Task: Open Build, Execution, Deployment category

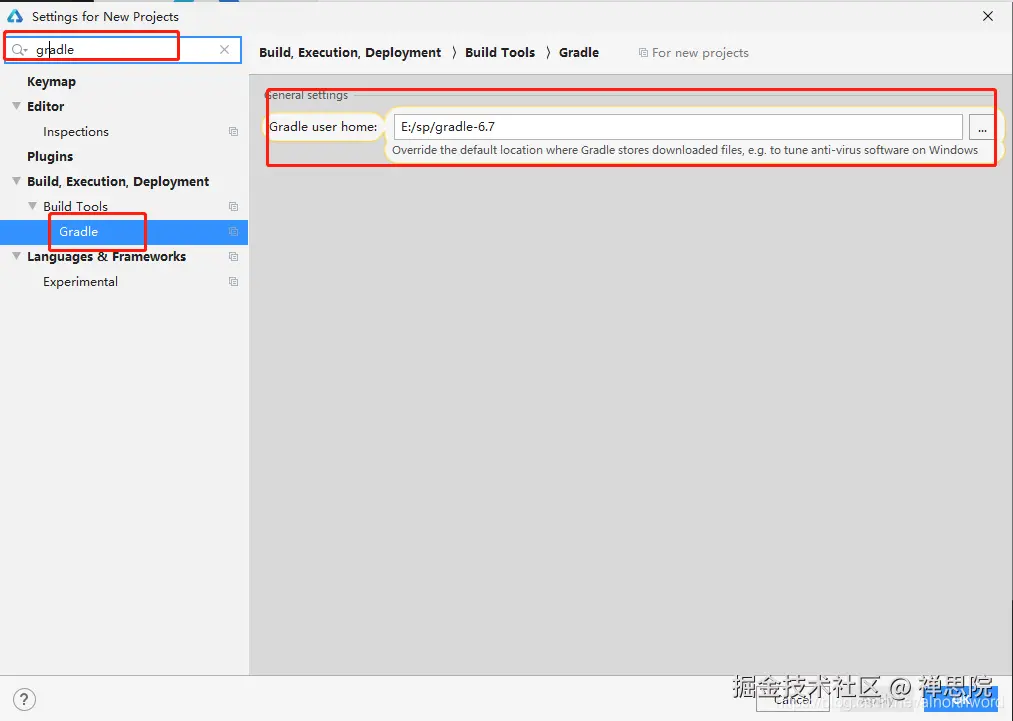Action: click(x=118, y=182)
